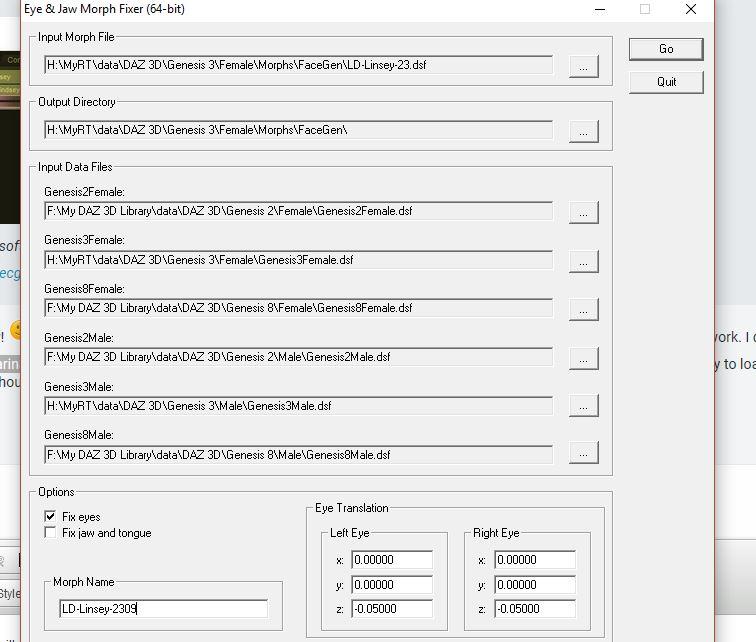This screenshot has height=642, width=756.
Task: Minimize the Eye & Jaw Morph Fixer window
Action: [600, 10]
